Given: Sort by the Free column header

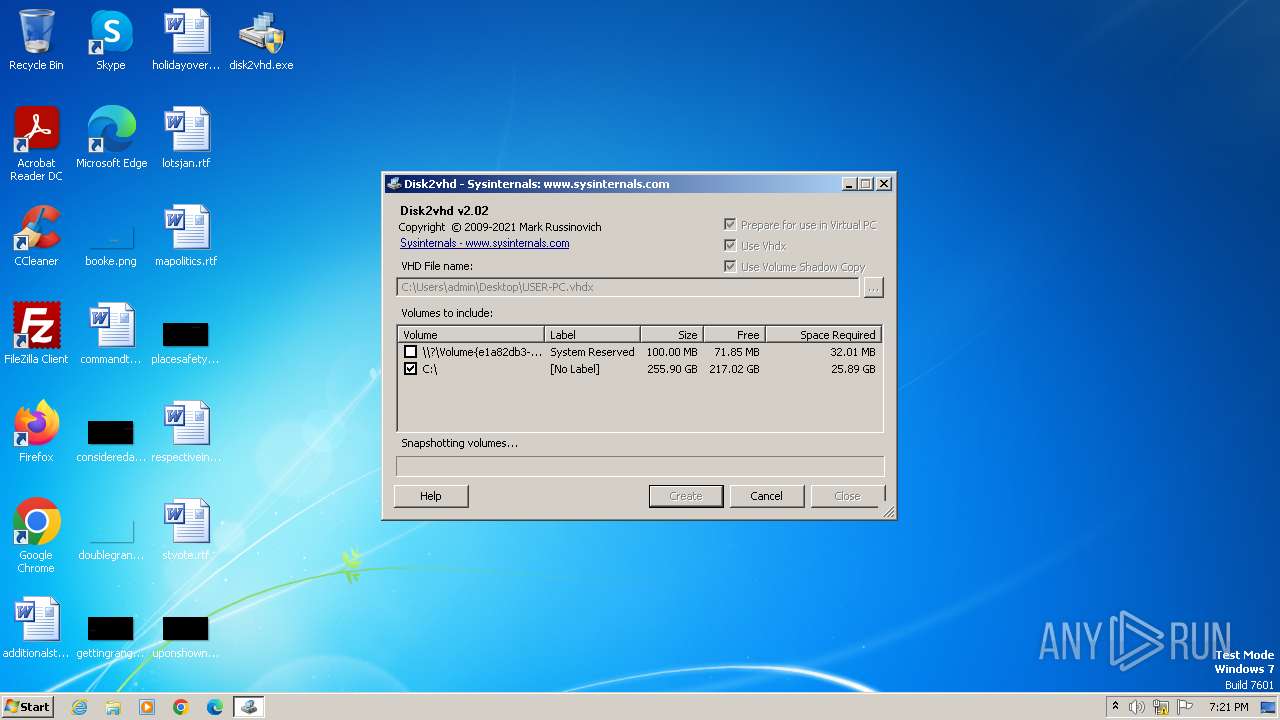Looking at the screenshot, I should 734,335.
